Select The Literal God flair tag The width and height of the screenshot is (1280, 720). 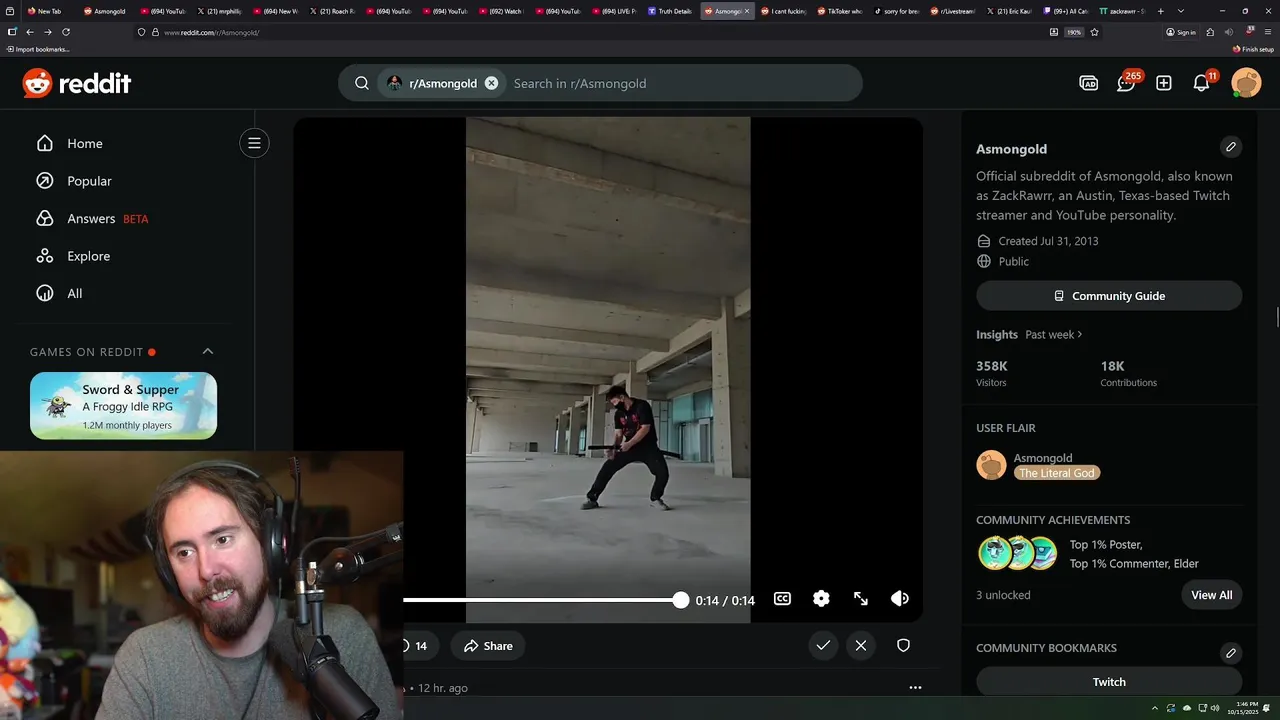point(1057,473)
